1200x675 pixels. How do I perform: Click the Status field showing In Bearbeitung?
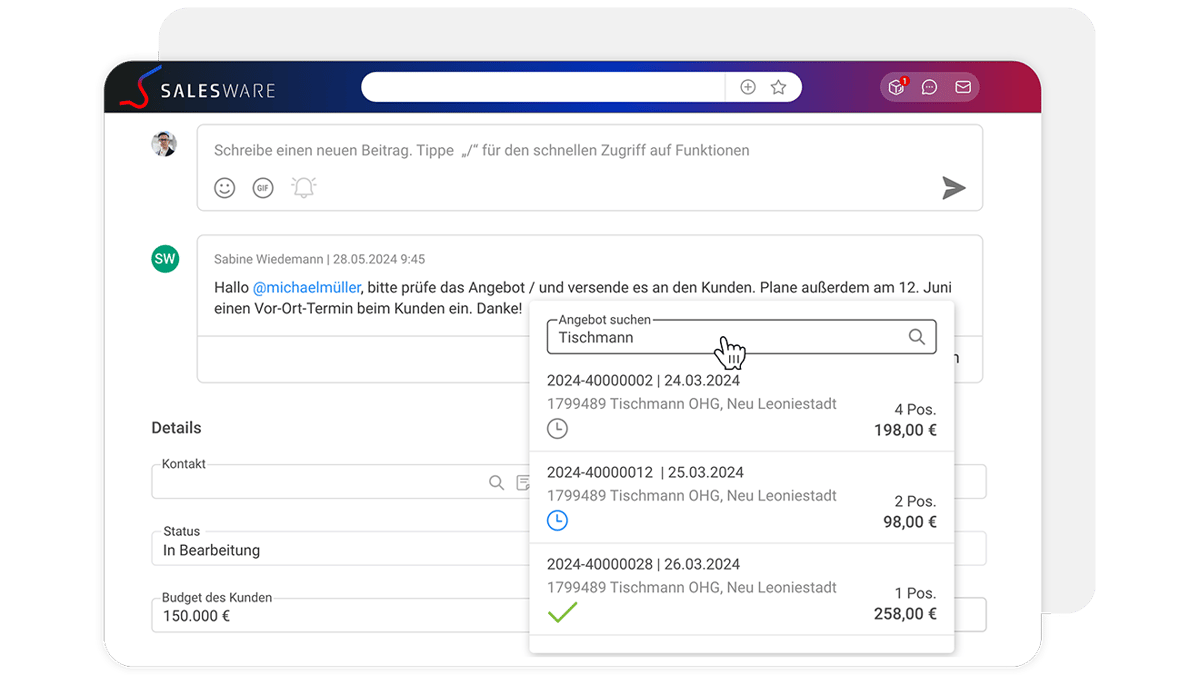(x=340, y=549)
